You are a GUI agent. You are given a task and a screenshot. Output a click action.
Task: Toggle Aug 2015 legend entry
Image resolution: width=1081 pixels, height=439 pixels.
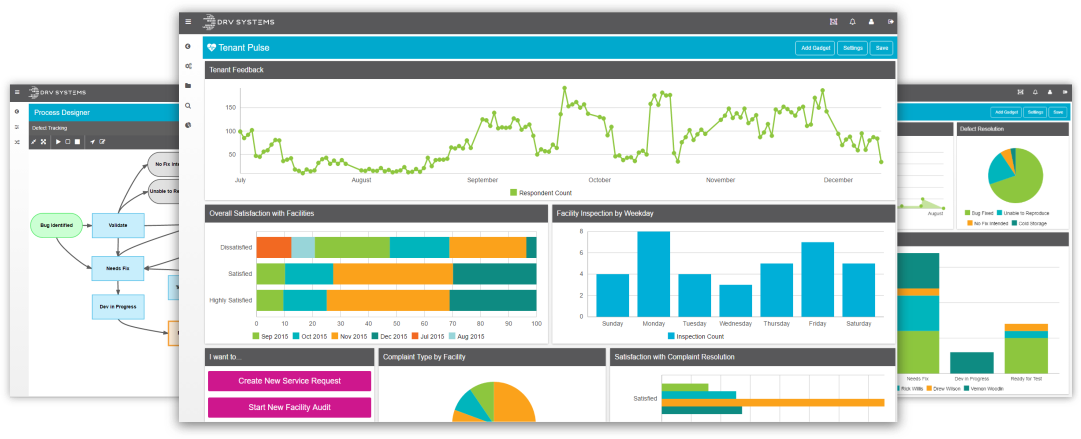click(465, 336)
